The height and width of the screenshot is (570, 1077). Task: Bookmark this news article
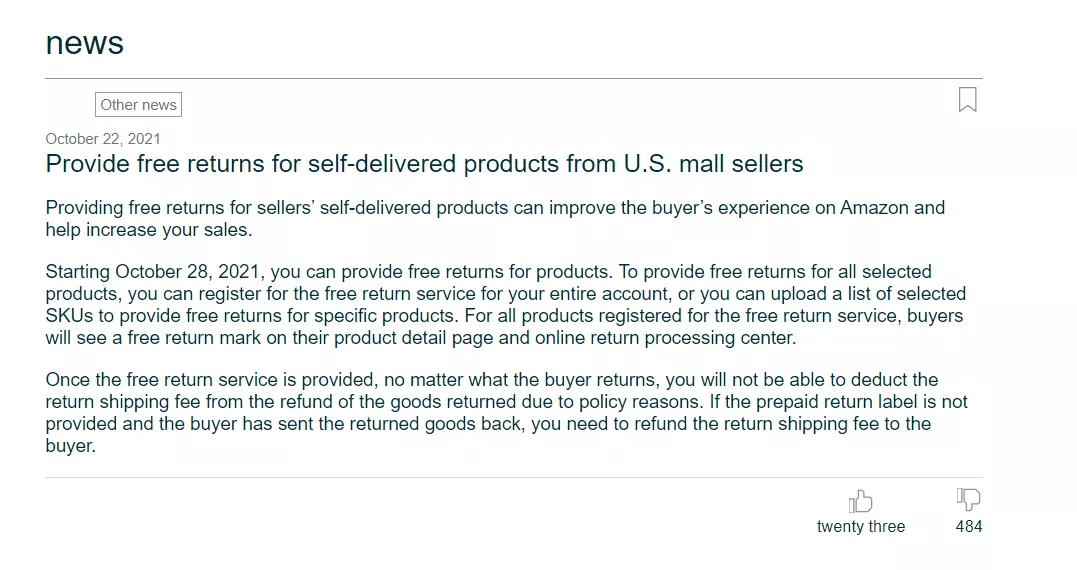(967, 100)
